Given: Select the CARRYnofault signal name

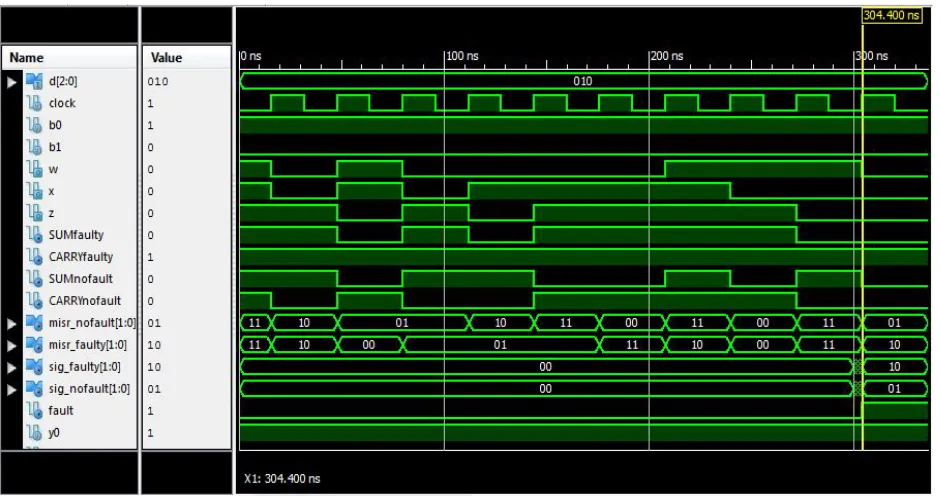Looking at the screenshot, I should pos(85,300).
